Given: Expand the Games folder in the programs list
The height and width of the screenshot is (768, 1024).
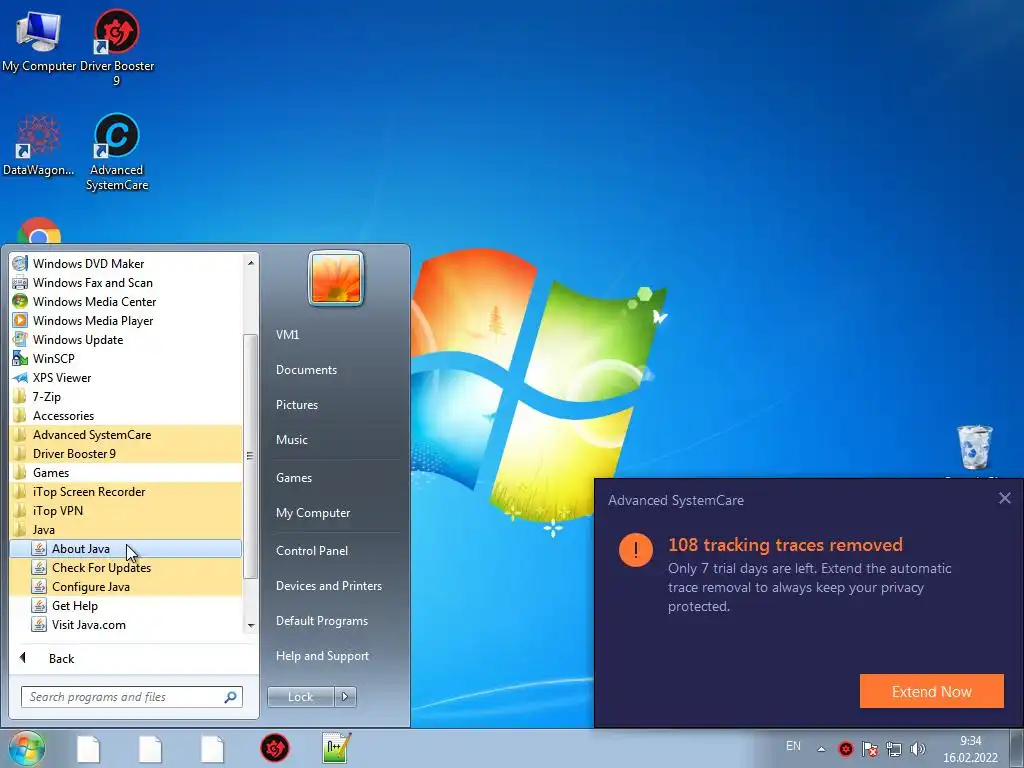Looking at the screenshot, I should point(125,472).
